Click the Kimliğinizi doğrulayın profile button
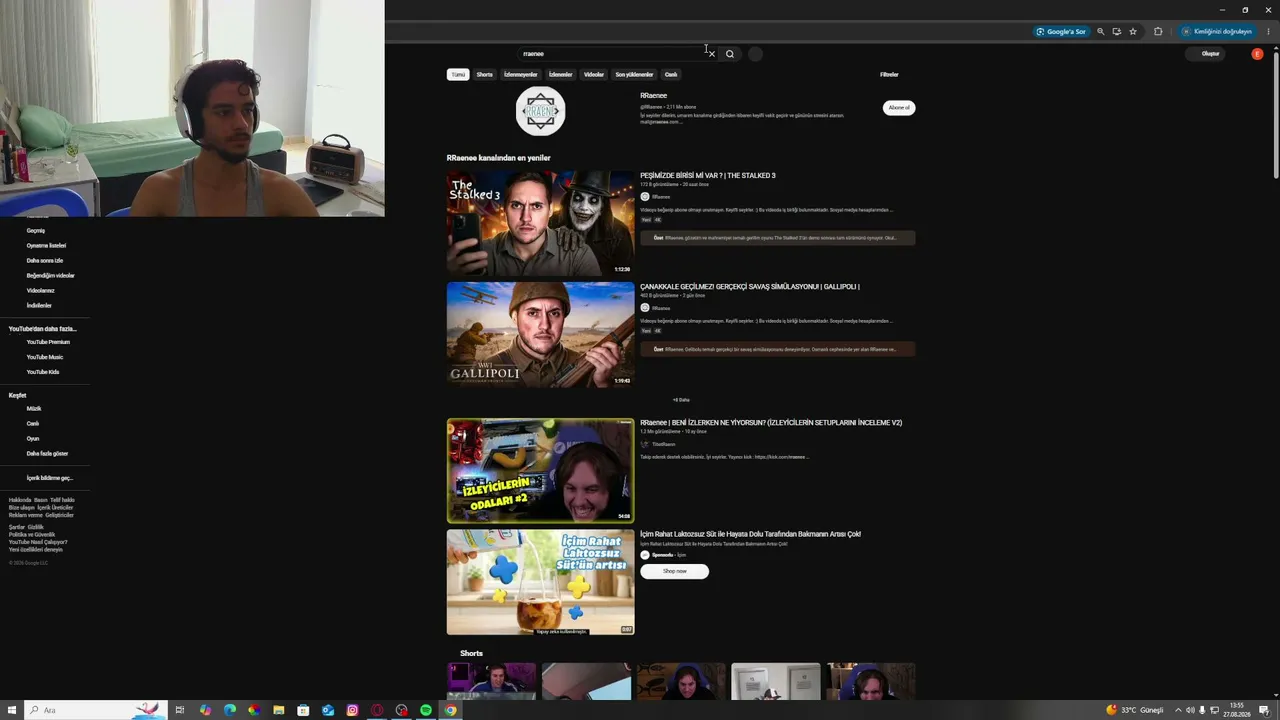Screen dimensions: 1280x720 [1217, 32]
